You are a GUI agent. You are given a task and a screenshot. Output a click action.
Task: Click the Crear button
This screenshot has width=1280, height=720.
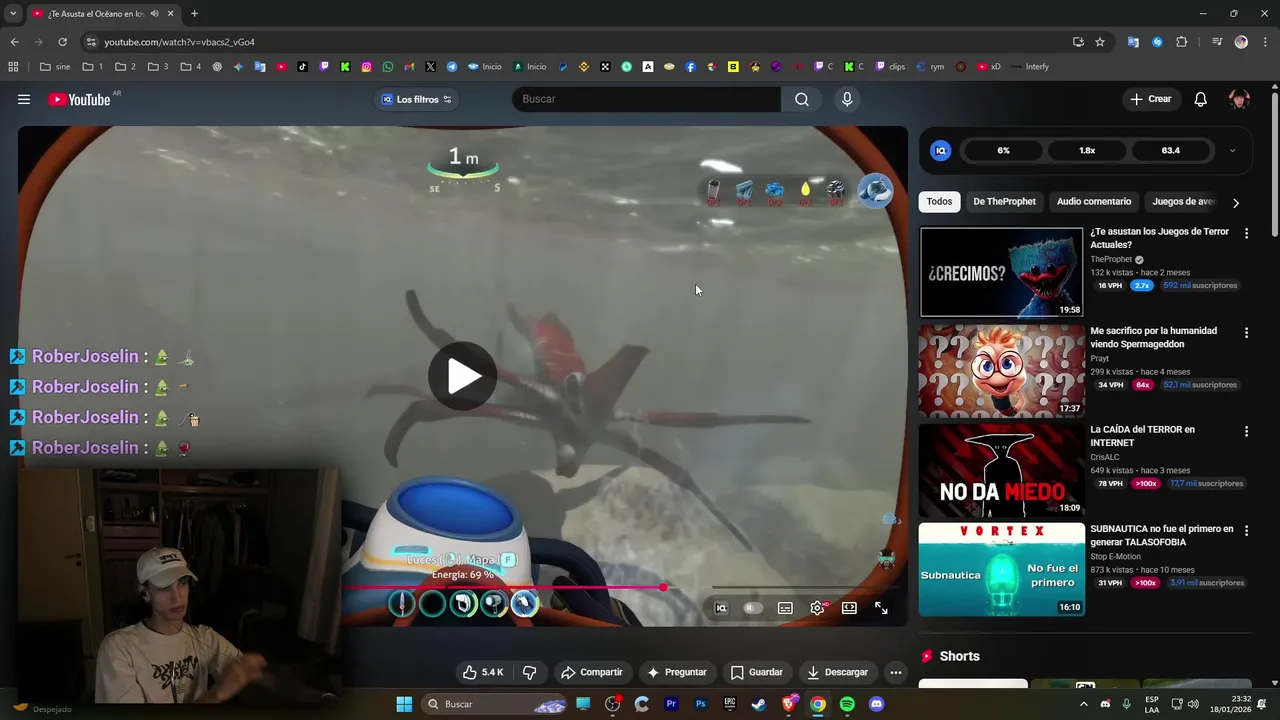click(1151, 99)
